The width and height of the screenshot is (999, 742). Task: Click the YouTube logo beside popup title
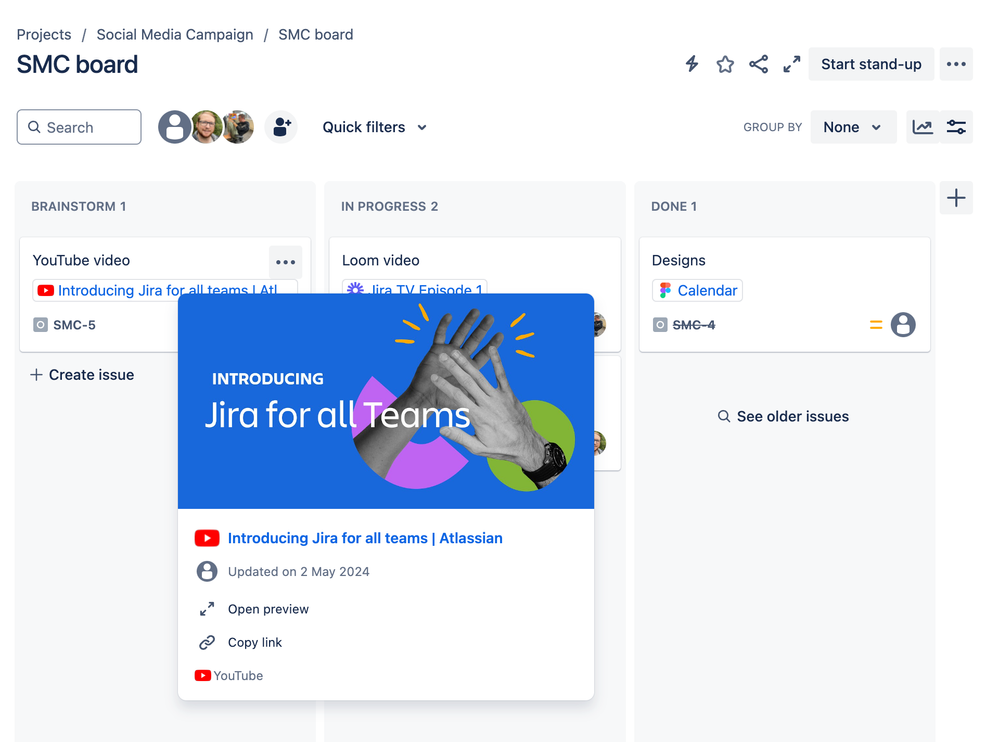click(x=207, y=538)
